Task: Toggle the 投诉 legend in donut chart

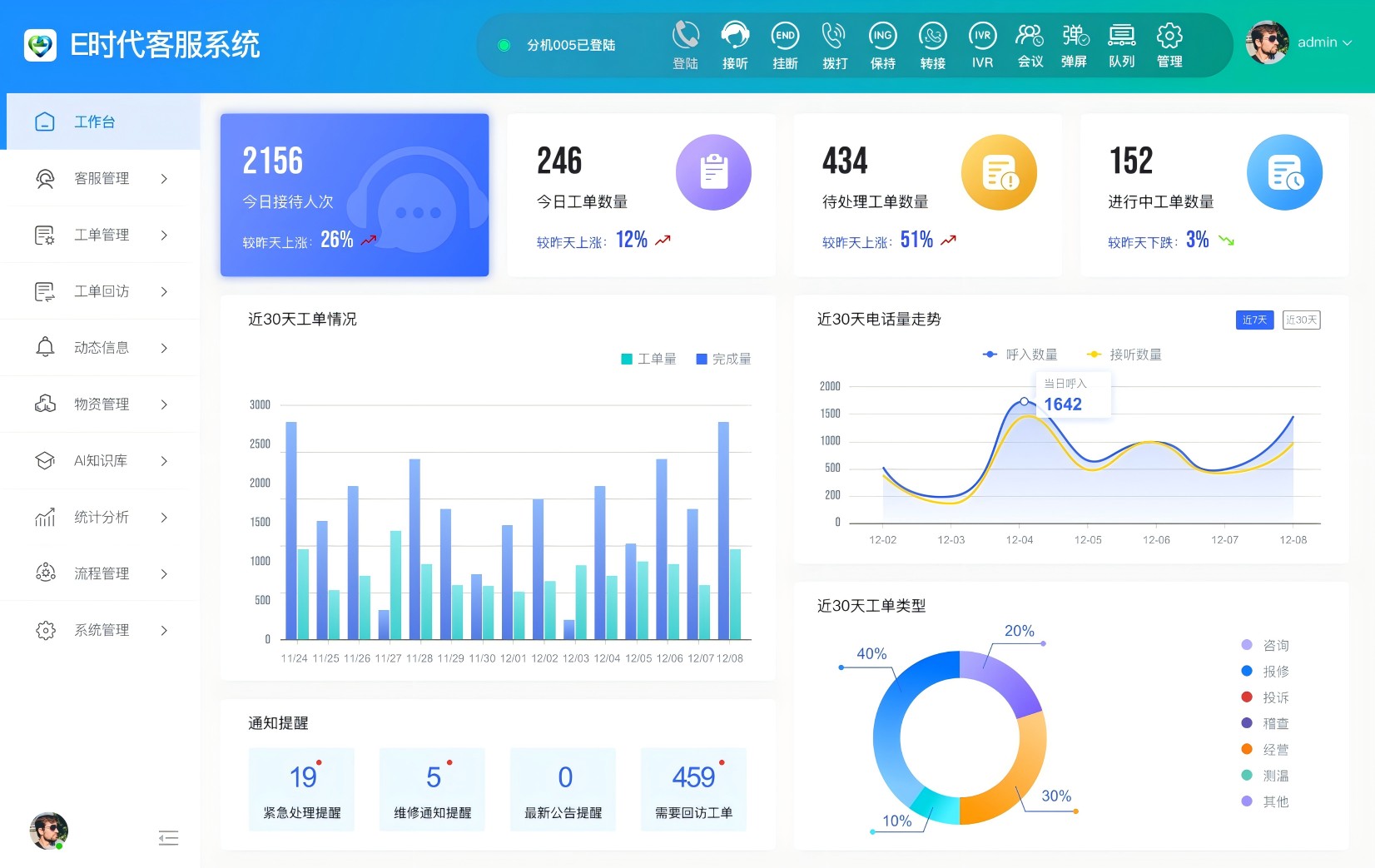Action: [1265, 697]
